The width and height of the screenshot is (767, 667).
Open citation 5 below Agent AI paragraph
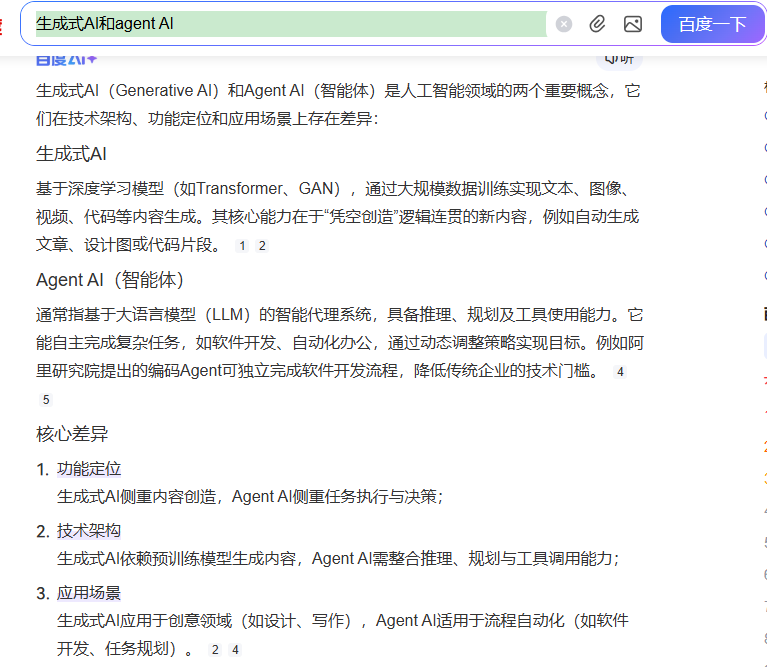pos(45,400)
